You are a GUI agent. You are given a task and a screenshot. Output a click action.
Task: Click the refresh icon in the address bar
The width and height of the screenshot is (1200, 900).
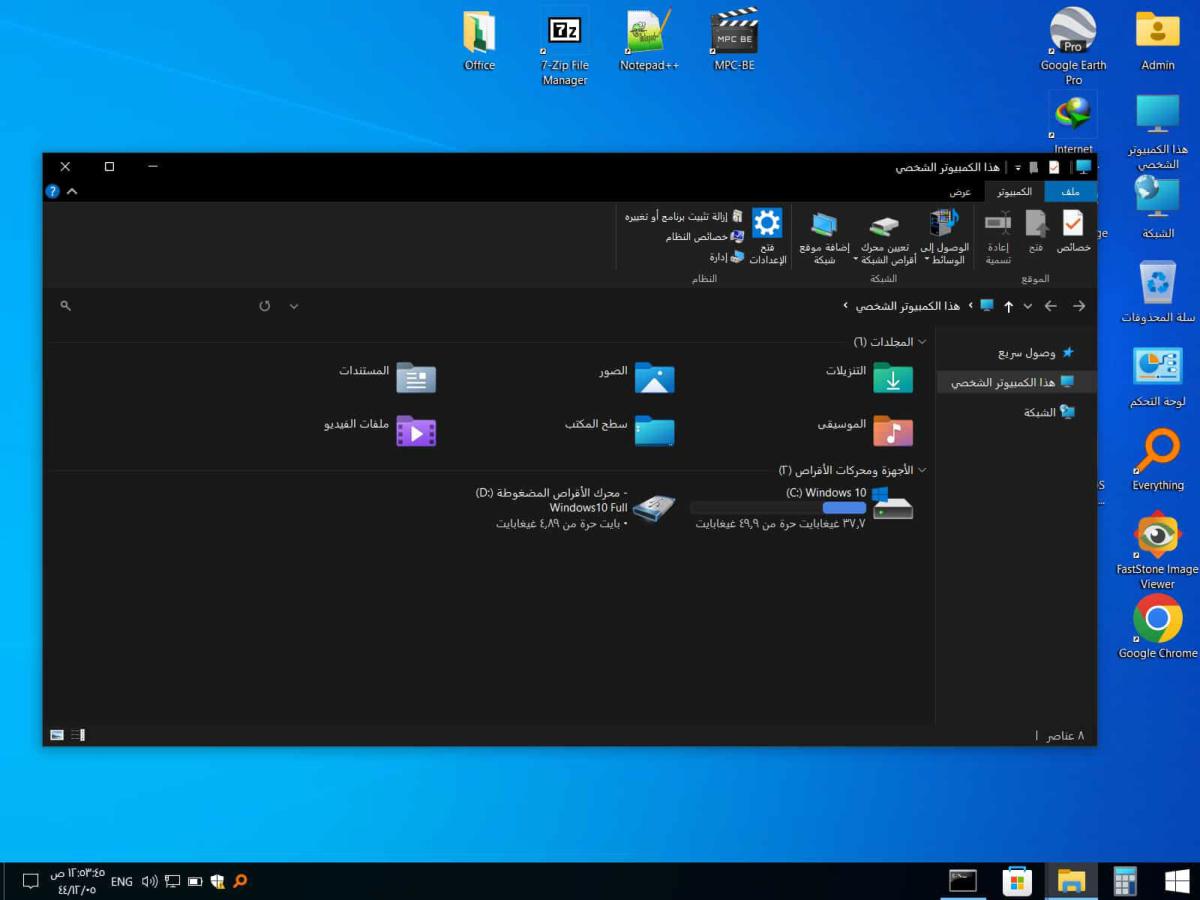pos(265,306)
